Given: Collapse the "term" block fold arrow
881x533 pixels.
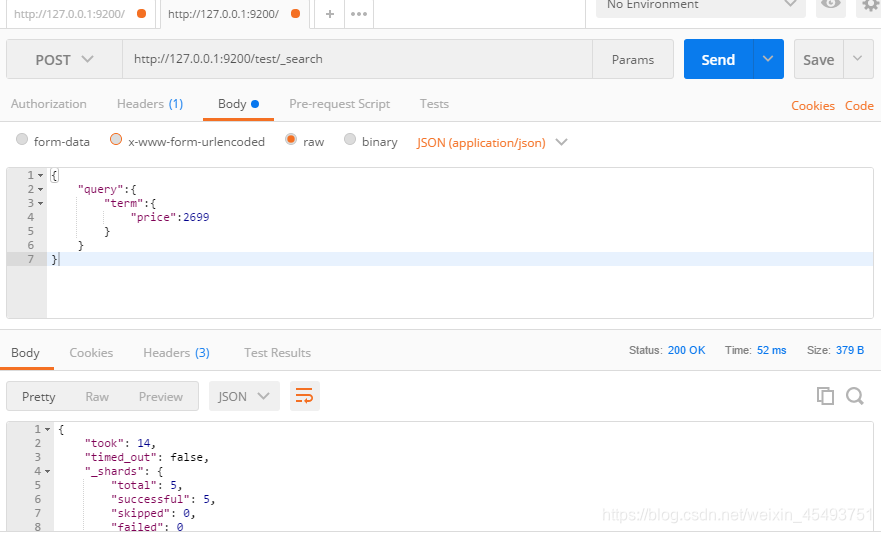Looking at the screenshot, I should click(x=40, y=203).
